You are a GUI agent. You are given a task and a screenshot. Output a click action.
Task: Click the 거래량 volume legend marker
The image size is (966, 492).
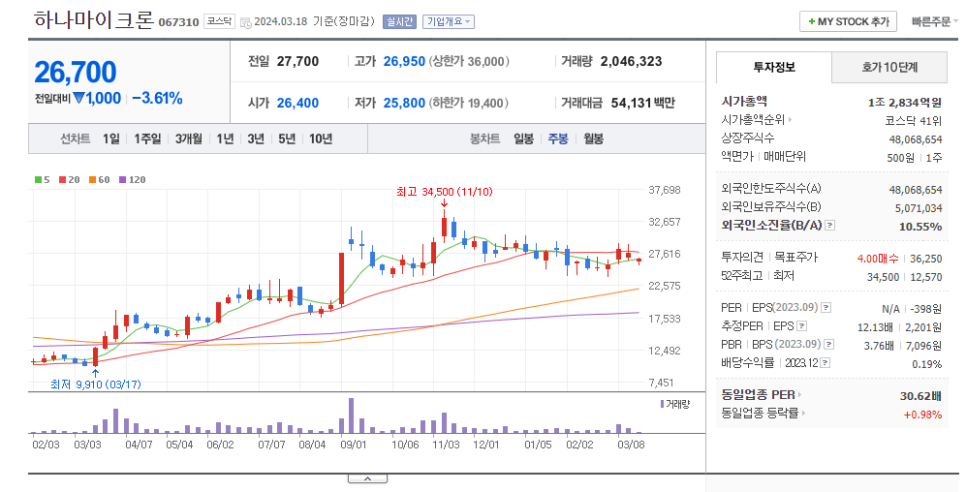(662, 404)
